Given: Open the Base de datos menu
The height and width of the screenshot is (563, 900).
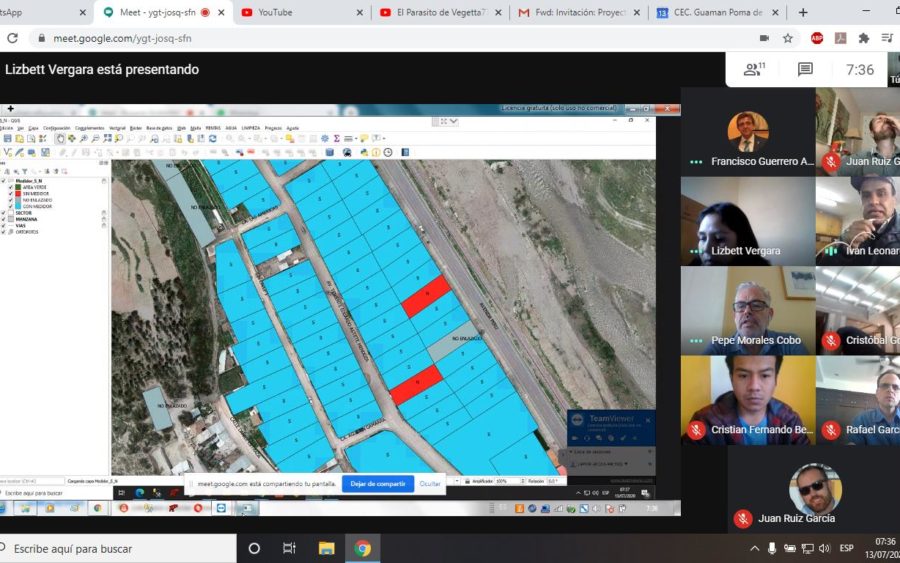Looking at the screenshot, I should point(159,128).
